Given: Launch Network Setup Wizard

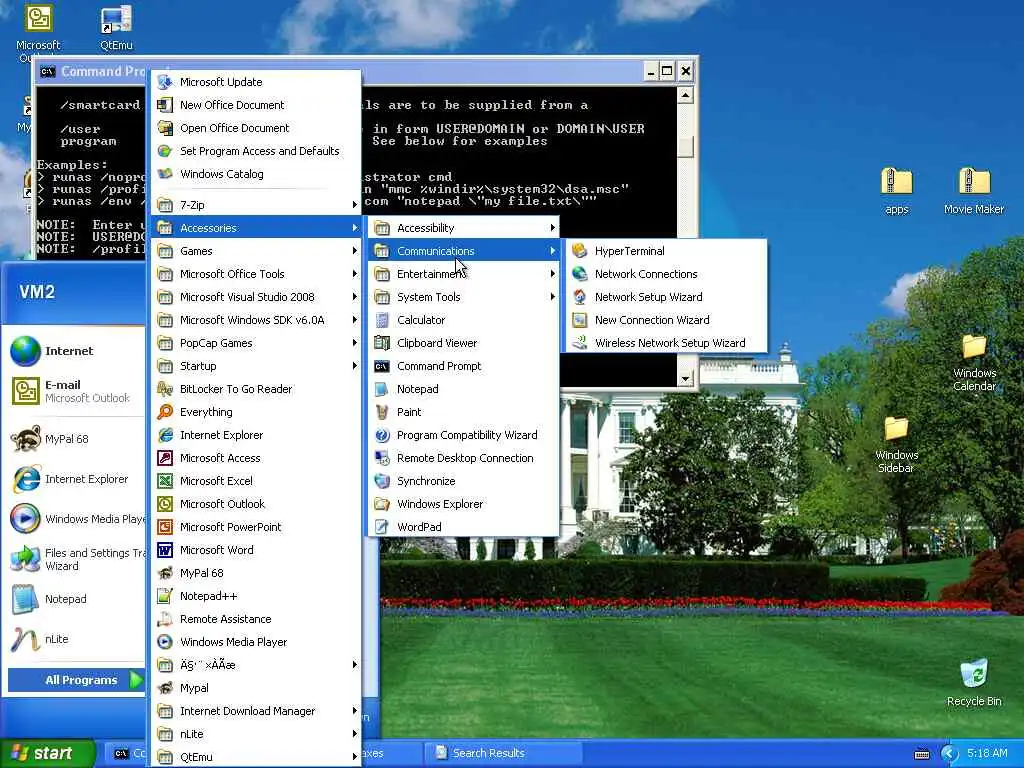Looking at the screenshot, I should 664,296.
